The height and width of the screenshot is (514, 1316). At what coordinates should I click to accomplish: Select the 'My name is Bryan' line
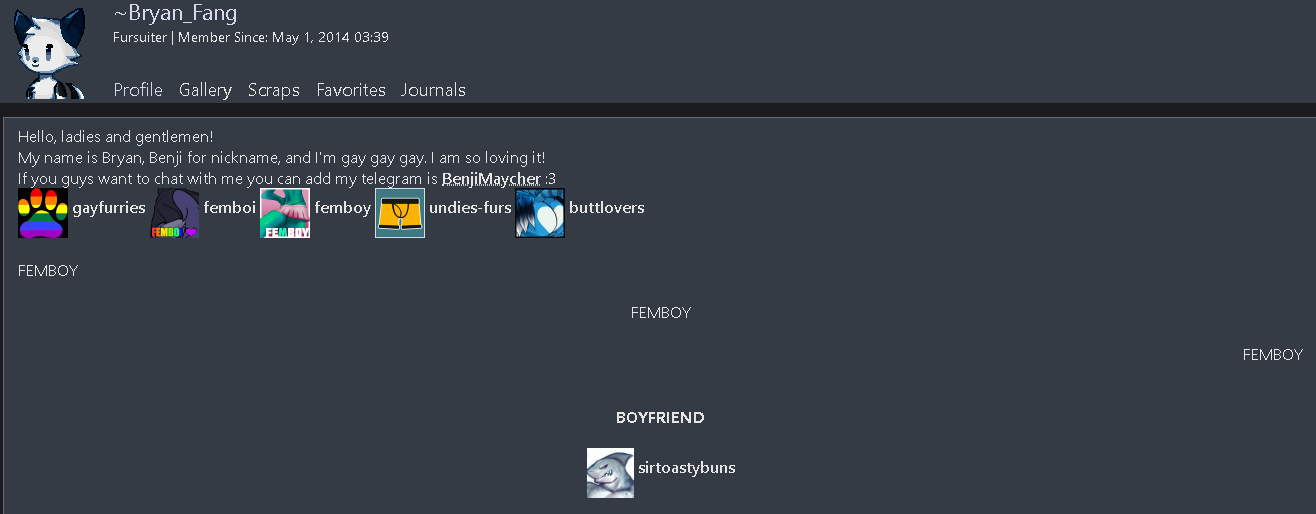(x=282, y=158)
